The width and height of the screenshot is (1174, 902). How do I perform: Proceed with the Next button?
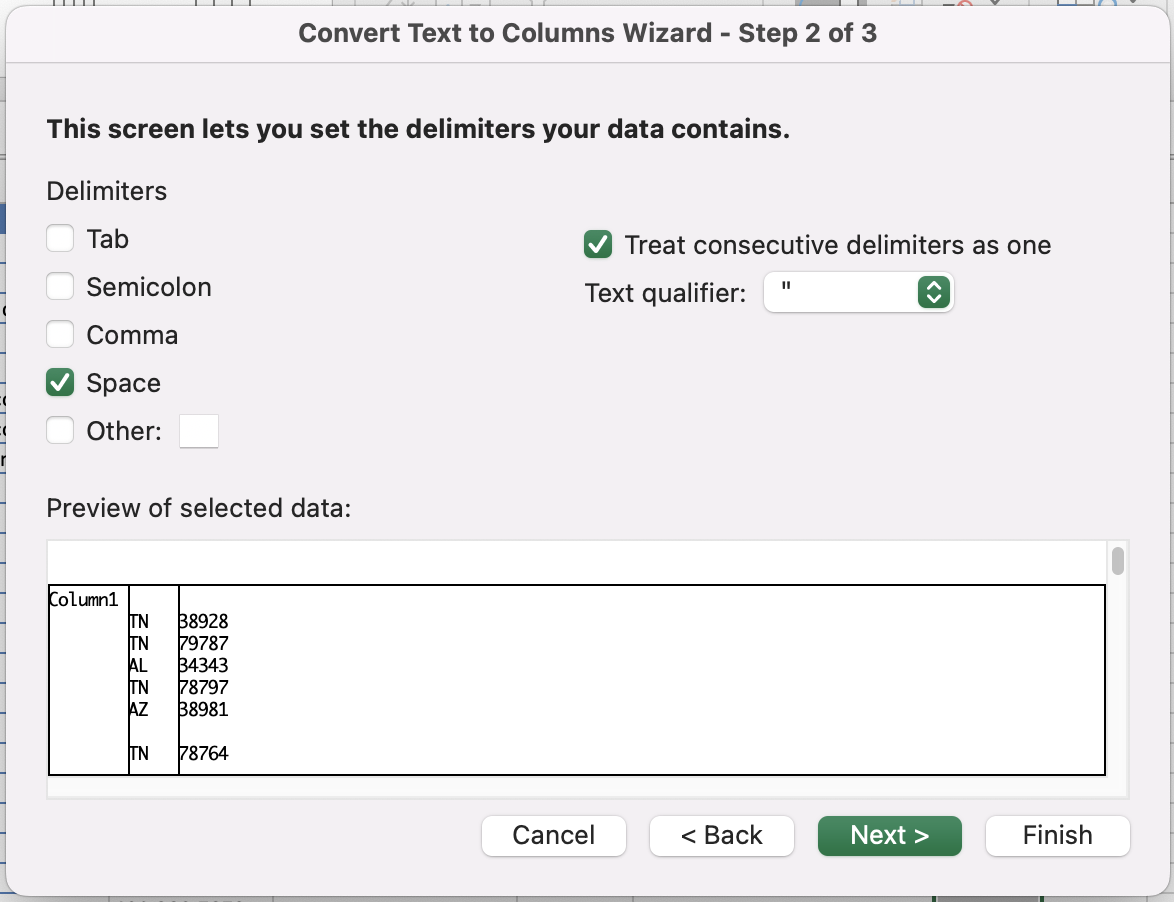[x=889, y=835]
